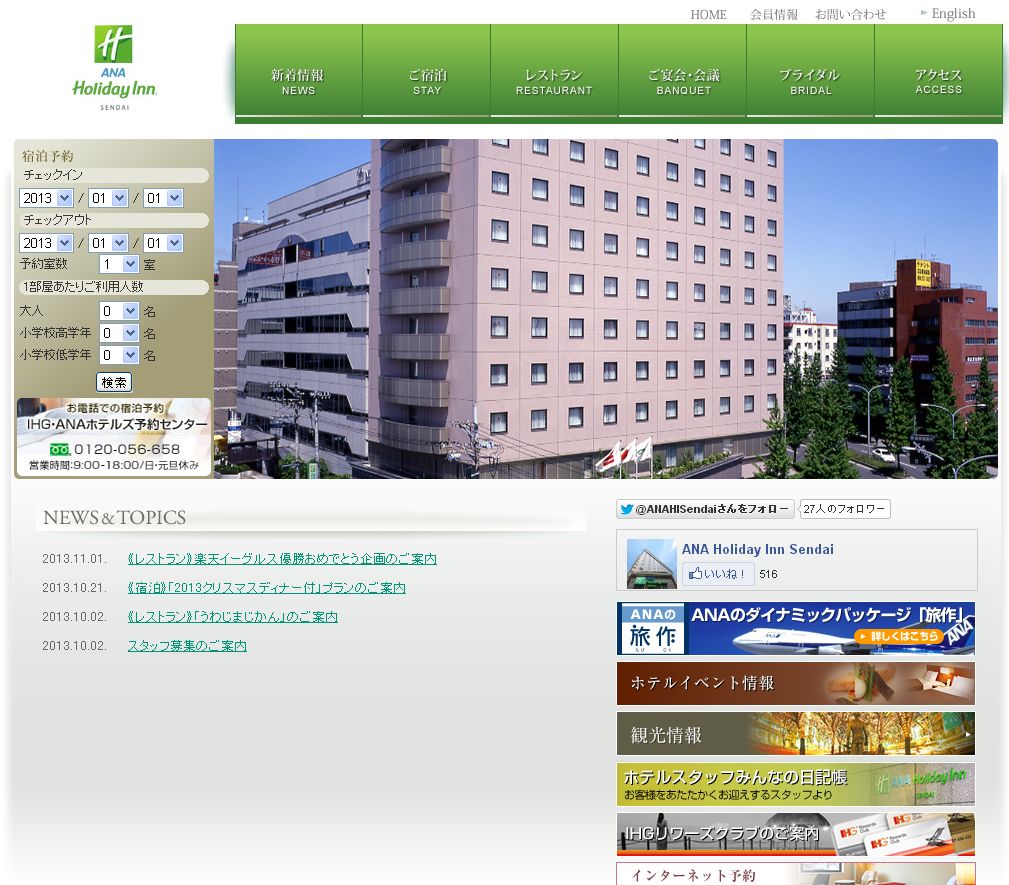Open 2013クリスマスディナー付プラン news link
The image size is (1009, 885).
click(x=266, y=588)
